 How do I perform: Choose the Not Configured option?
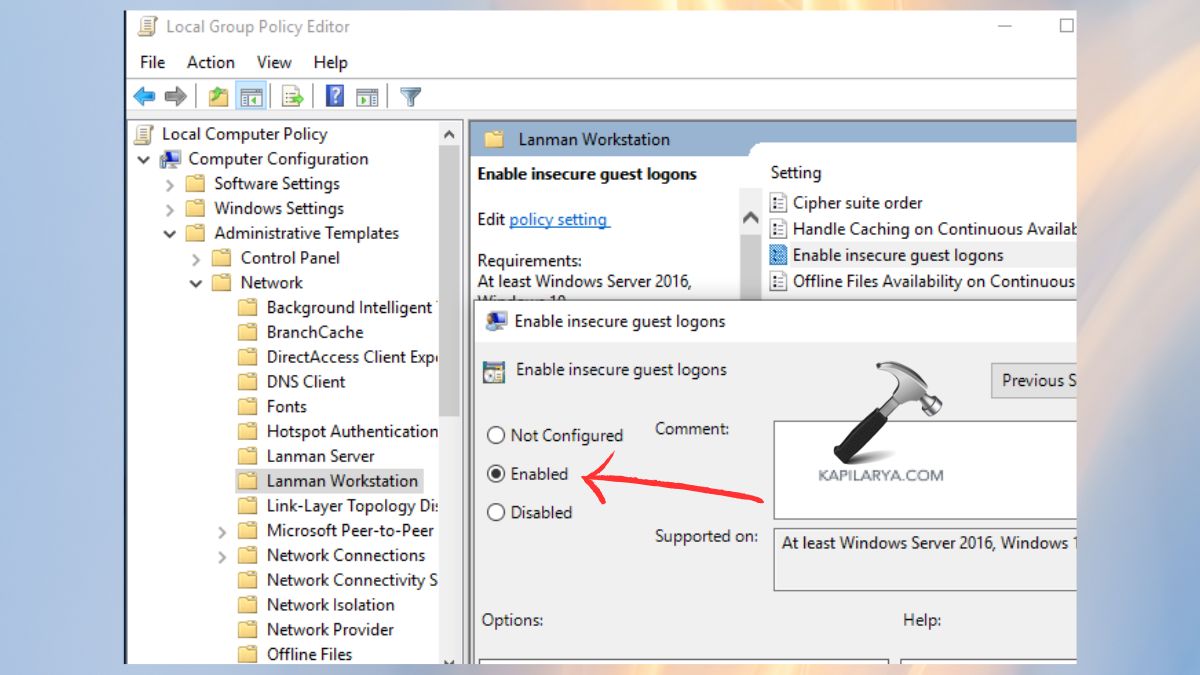tap(495, 435)
